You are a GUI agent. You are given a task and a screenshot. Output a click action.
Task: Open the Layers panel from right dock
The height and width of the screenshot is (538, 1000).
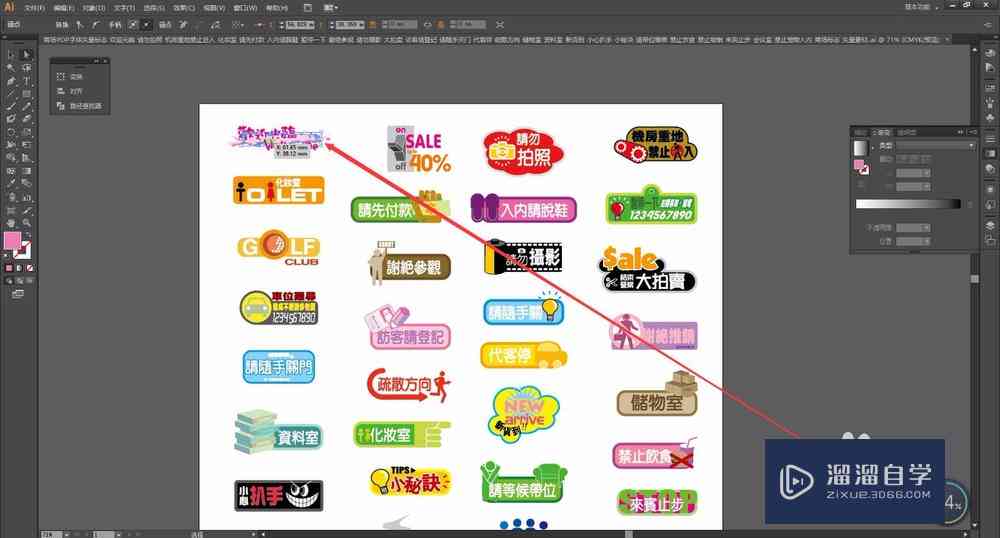(990, 226)
